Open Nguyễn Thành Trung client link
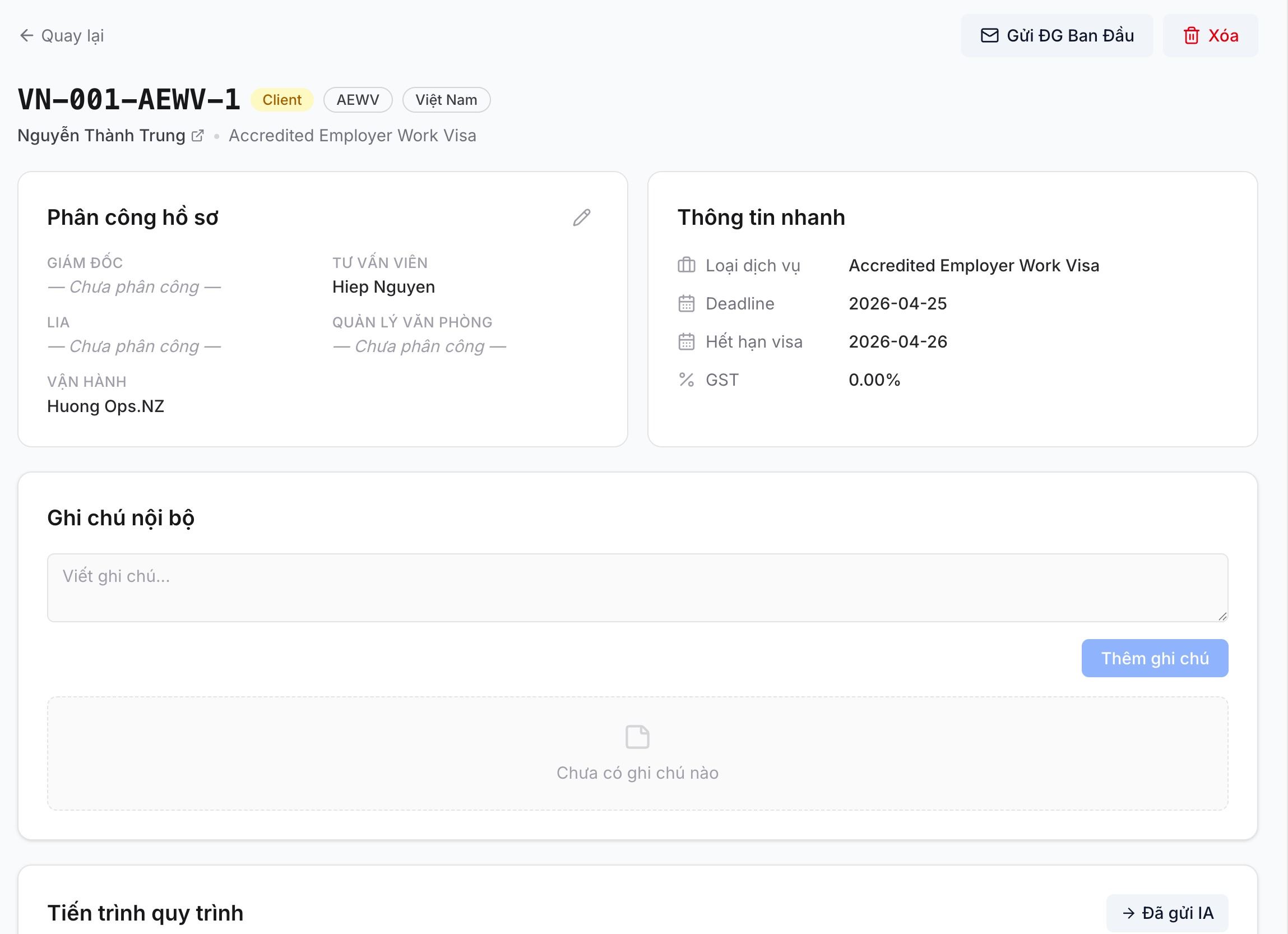This screenshot has height=934, width=1288. [x=101, y=136]
